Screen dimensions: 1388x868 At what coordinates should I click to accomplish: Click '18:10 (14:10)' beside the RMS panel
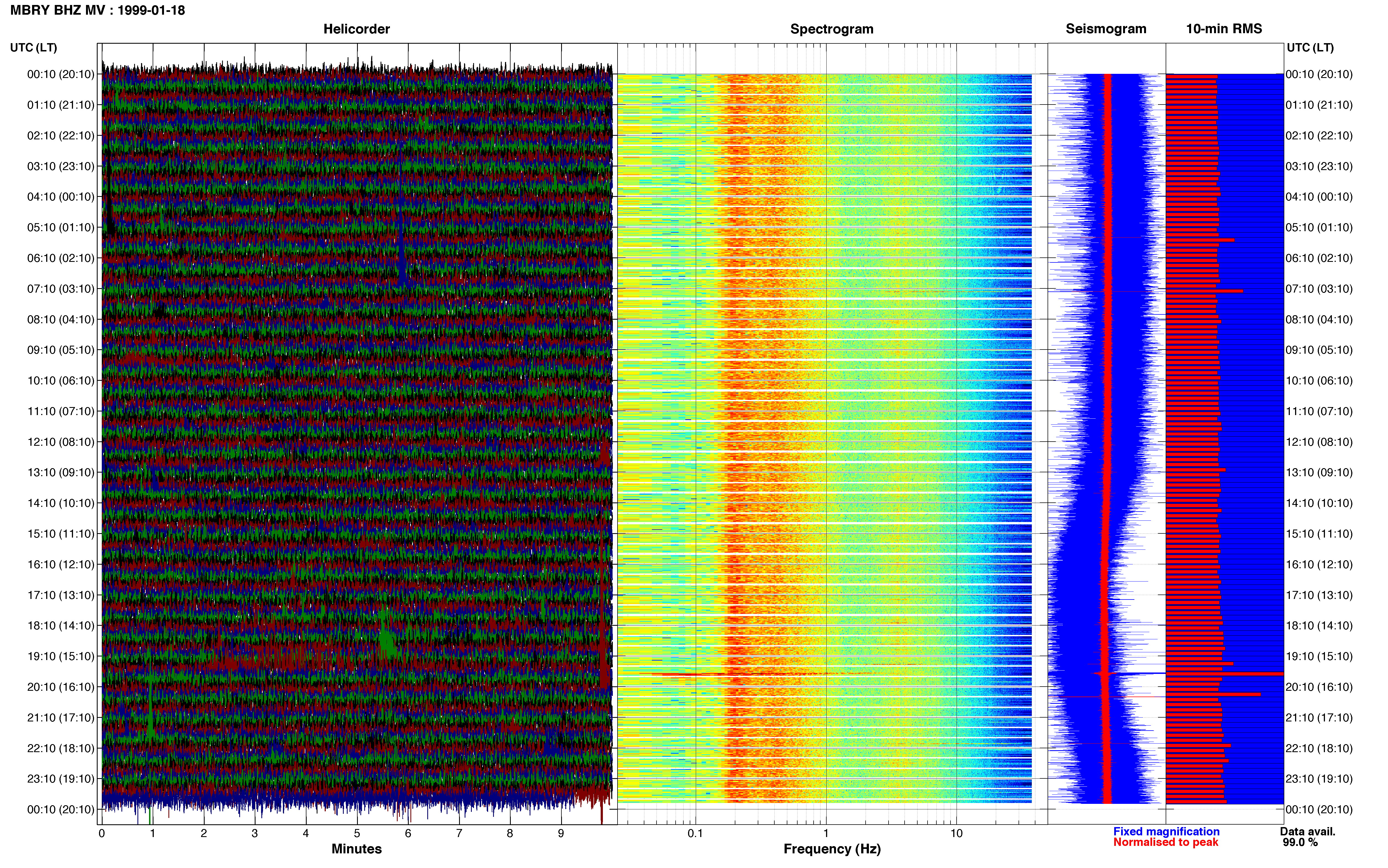coord(1319,626)
